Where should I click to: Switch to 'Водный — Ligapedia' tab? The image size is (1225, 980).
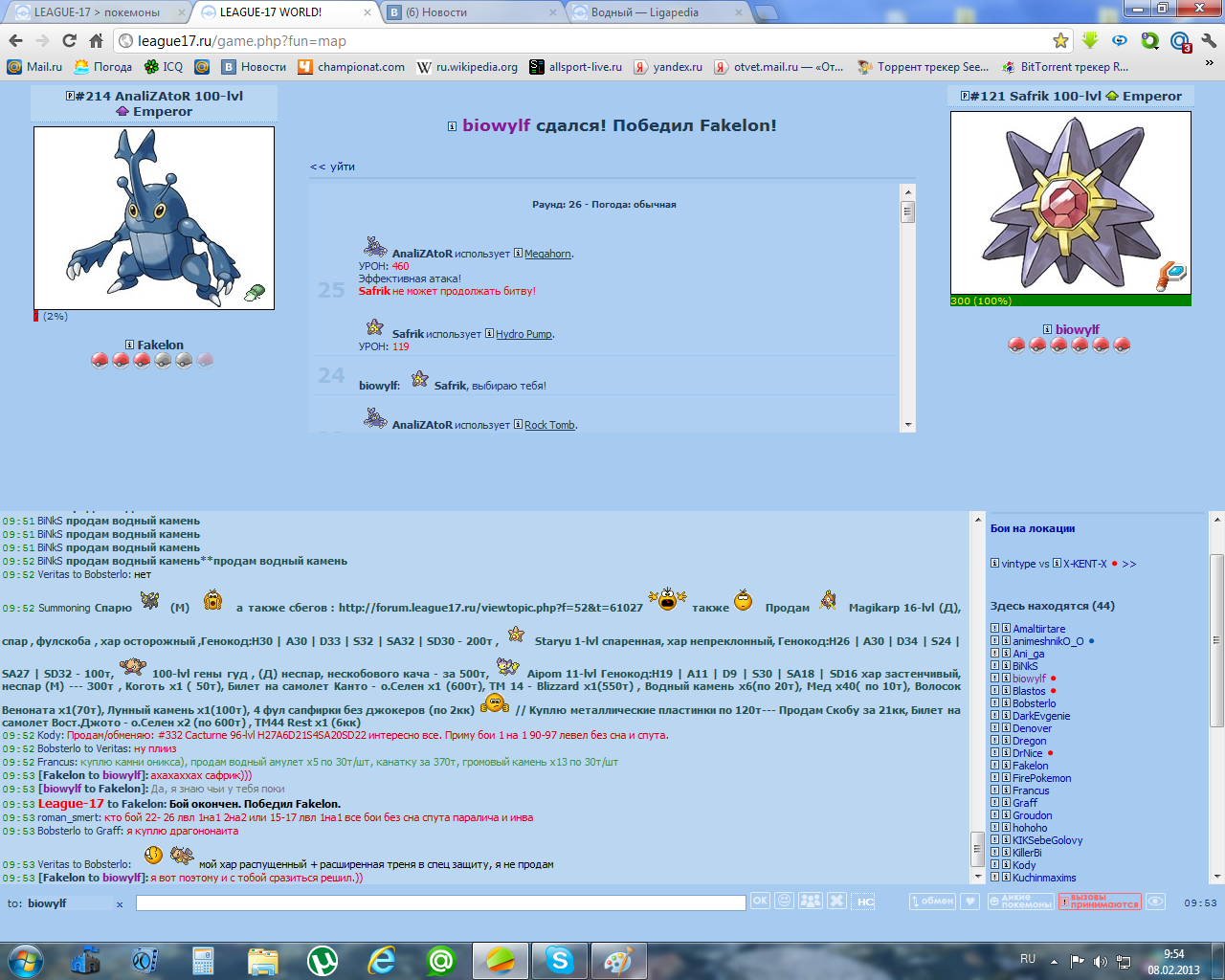pos(657,12)
